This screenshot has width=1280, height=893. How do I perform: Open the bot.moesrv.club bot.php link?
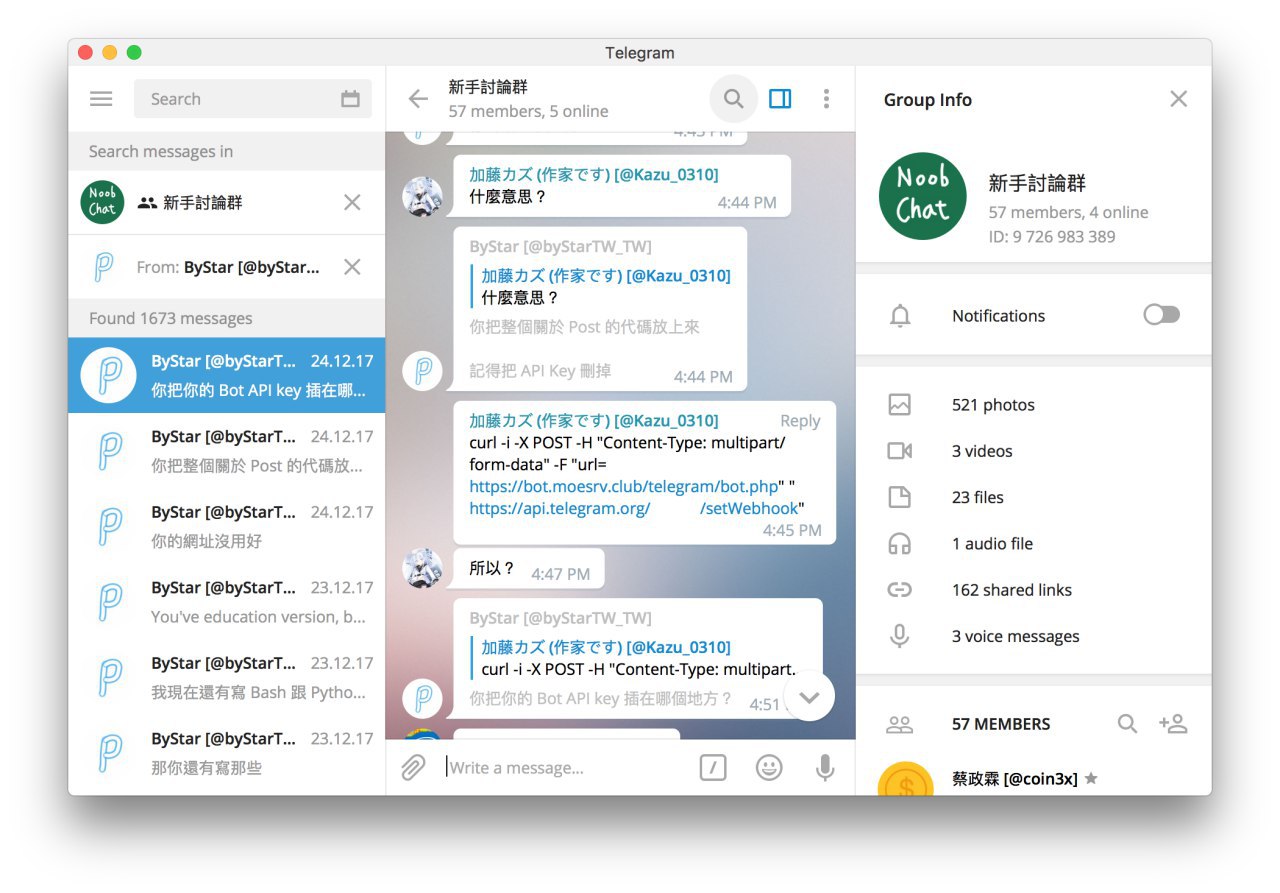624,487
